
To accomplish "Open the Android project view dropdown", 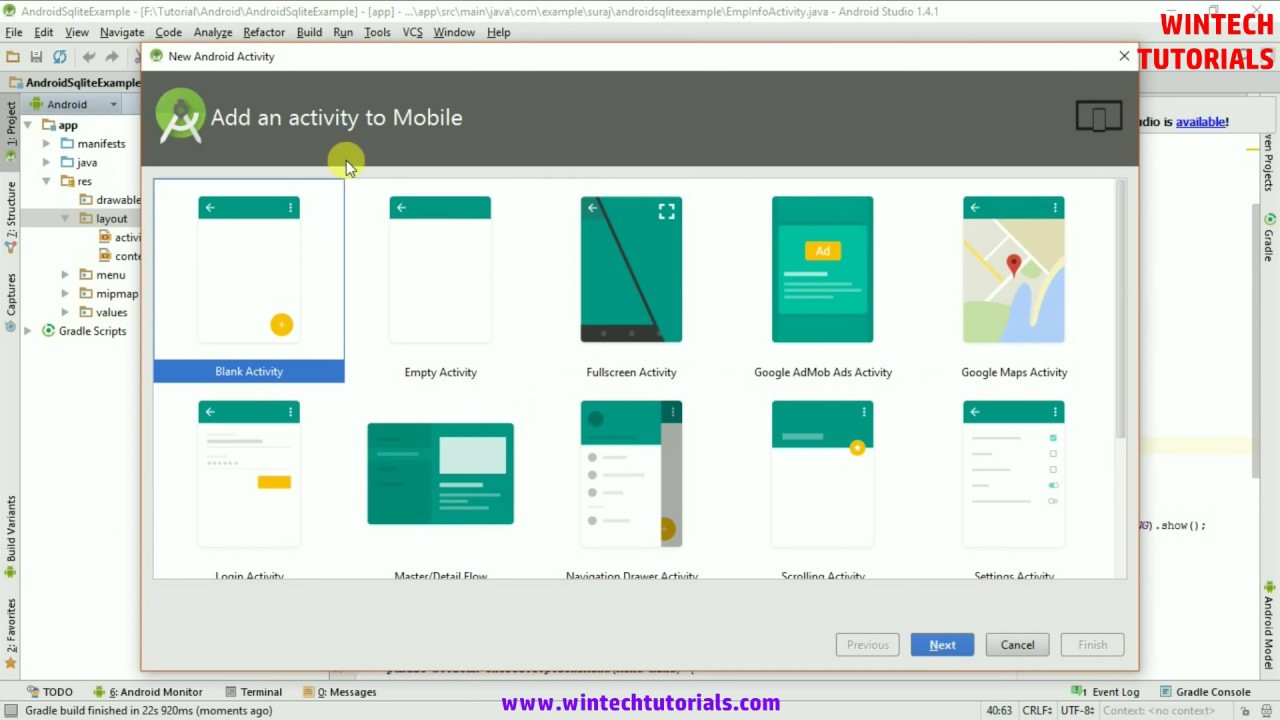I will pos(74,104).
